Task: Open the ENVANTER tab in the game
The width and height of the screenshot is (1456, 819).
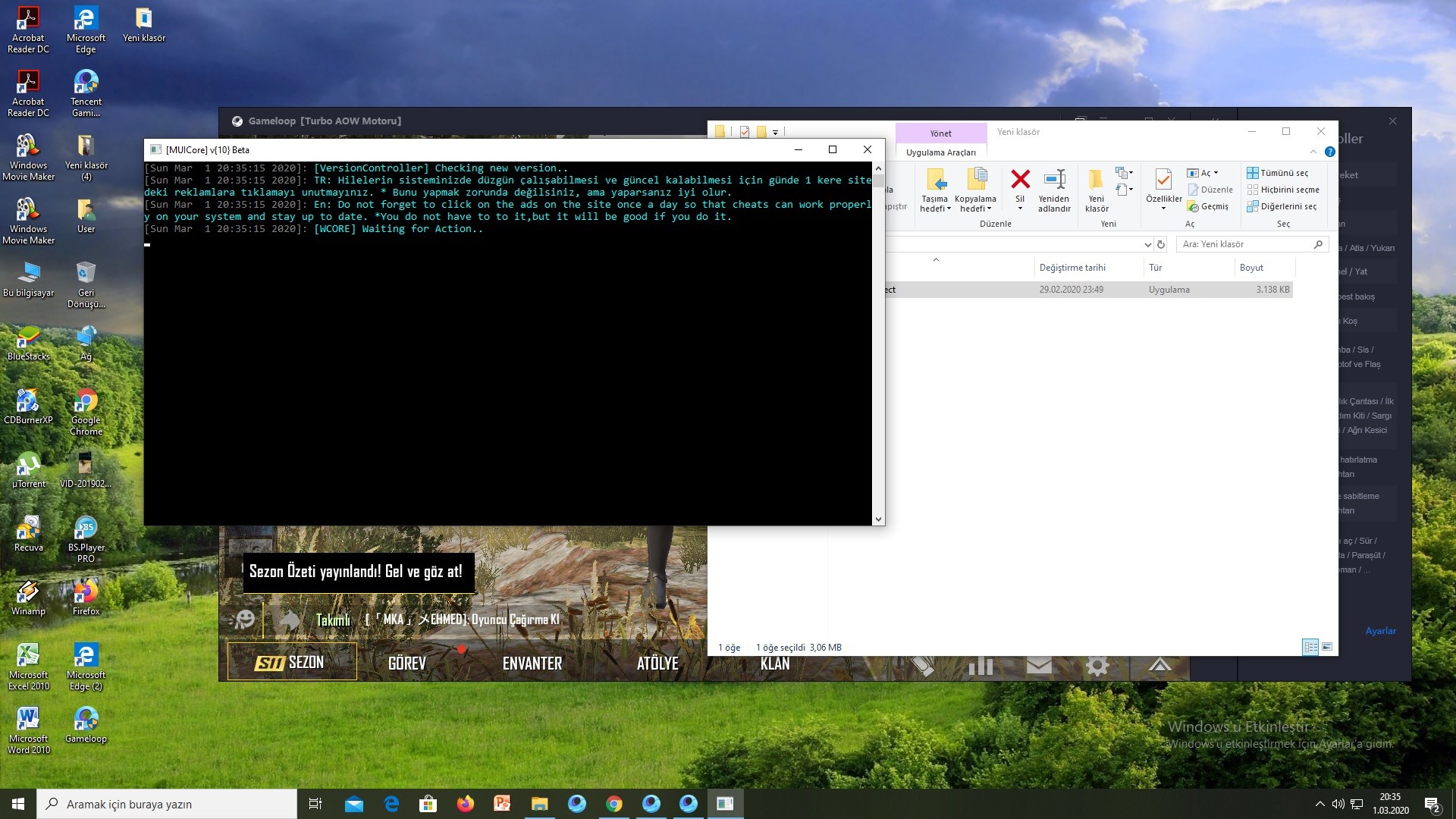Action: pos(532,664)
